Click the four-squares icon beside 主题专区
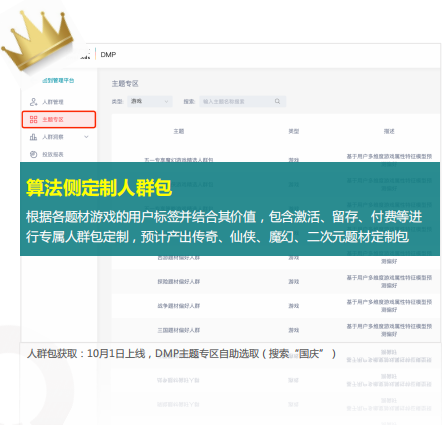Viewport: 442px width, 425px height. point(33,119)
